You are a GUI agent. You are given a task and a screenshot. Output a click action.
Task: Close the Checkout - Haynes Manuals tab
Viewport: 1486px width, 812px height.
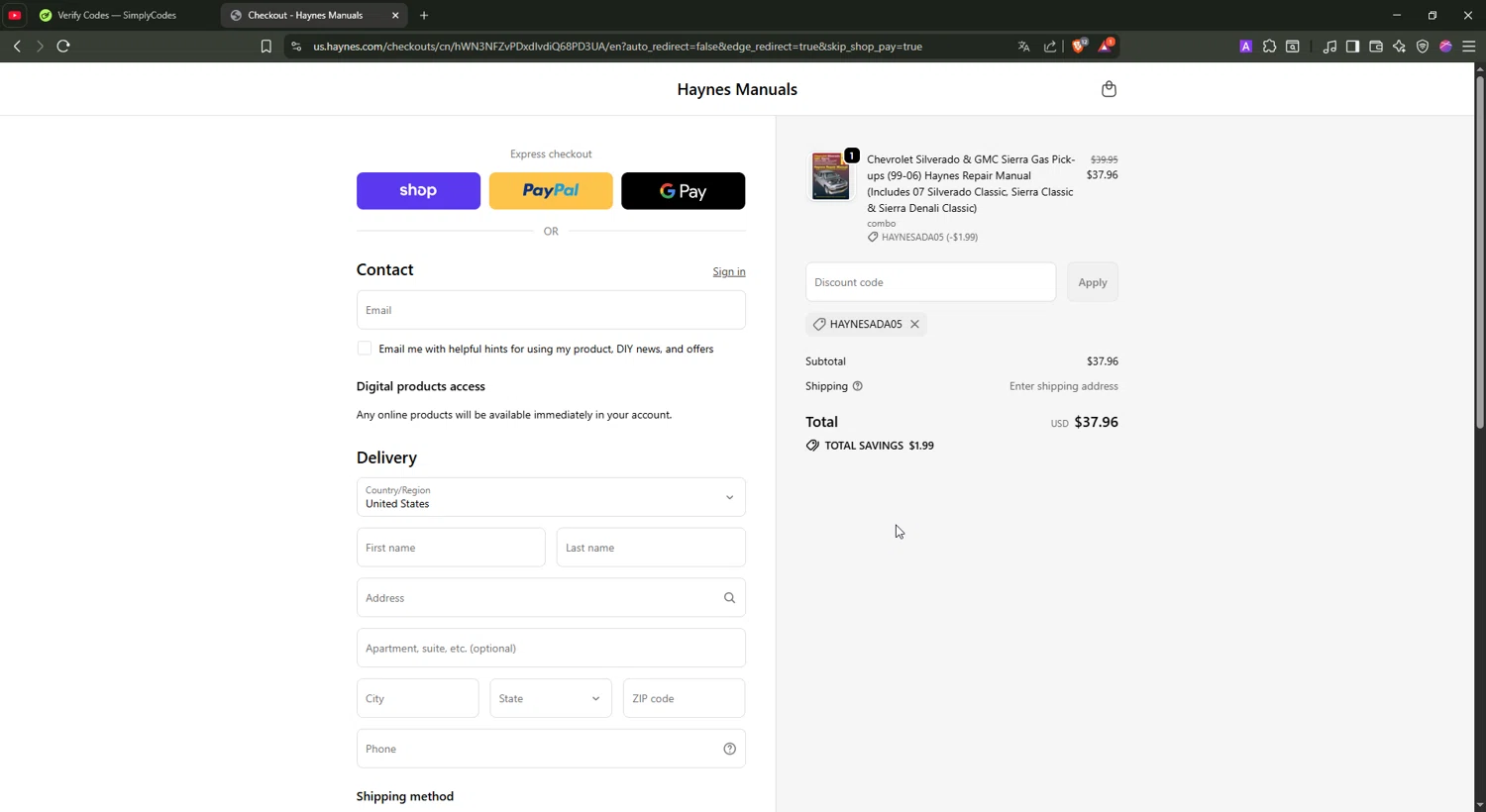(x=395, y=15)
